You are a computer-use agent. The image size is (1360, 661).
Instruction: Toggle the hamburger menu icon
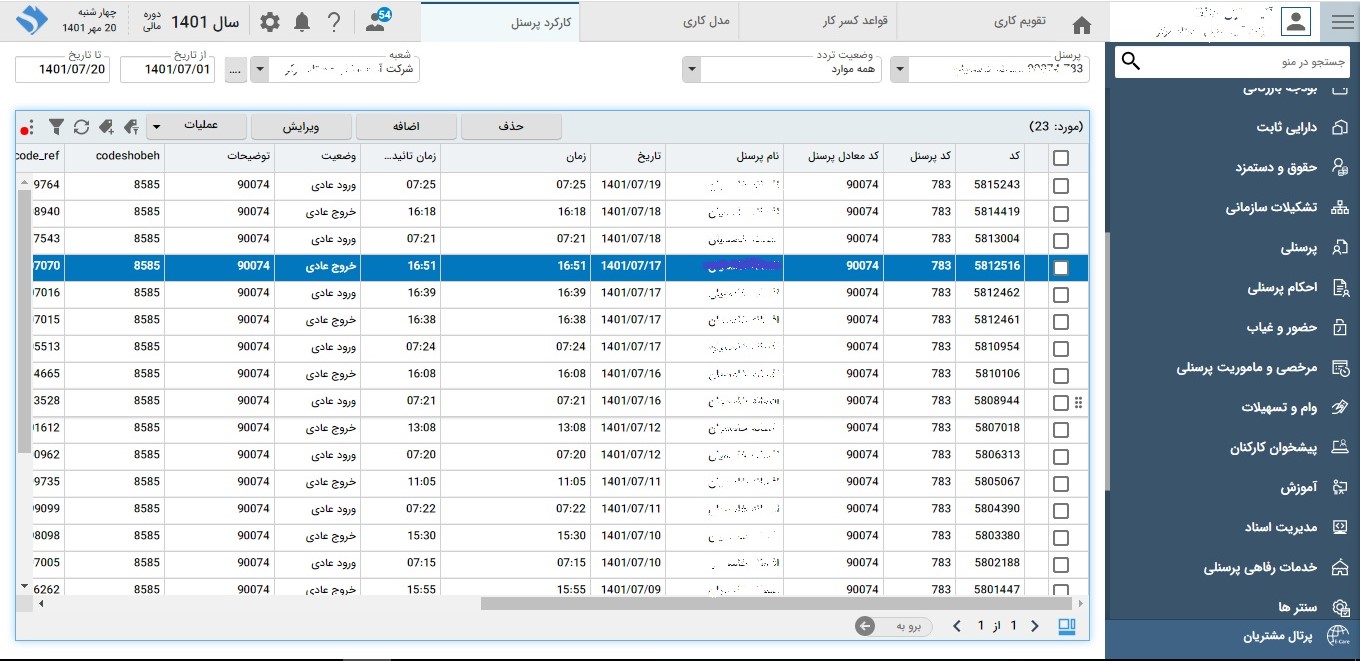1341,22
